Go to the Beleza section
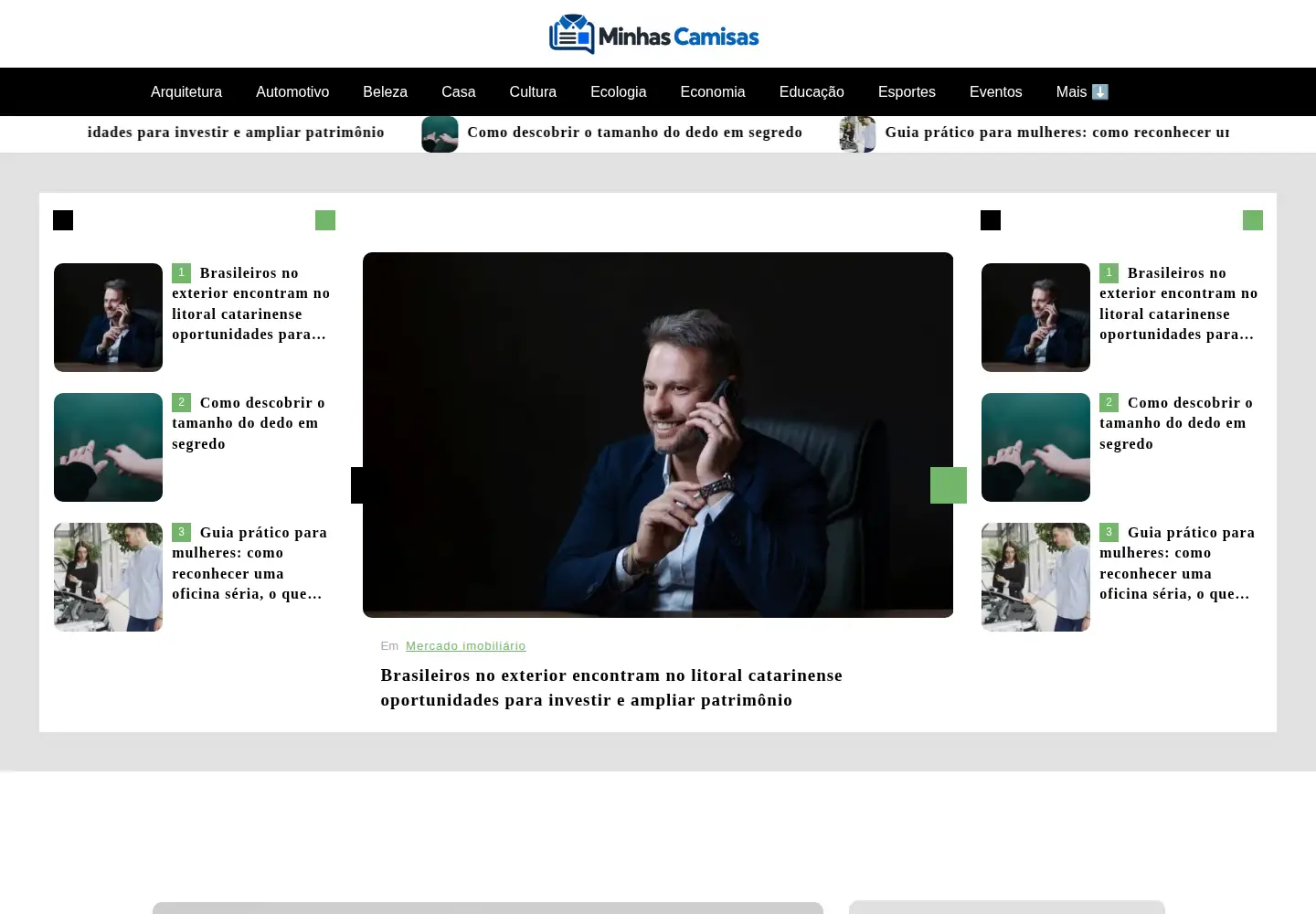Image resolution: width=1316 pixels, height=914 pixels. 385,91
